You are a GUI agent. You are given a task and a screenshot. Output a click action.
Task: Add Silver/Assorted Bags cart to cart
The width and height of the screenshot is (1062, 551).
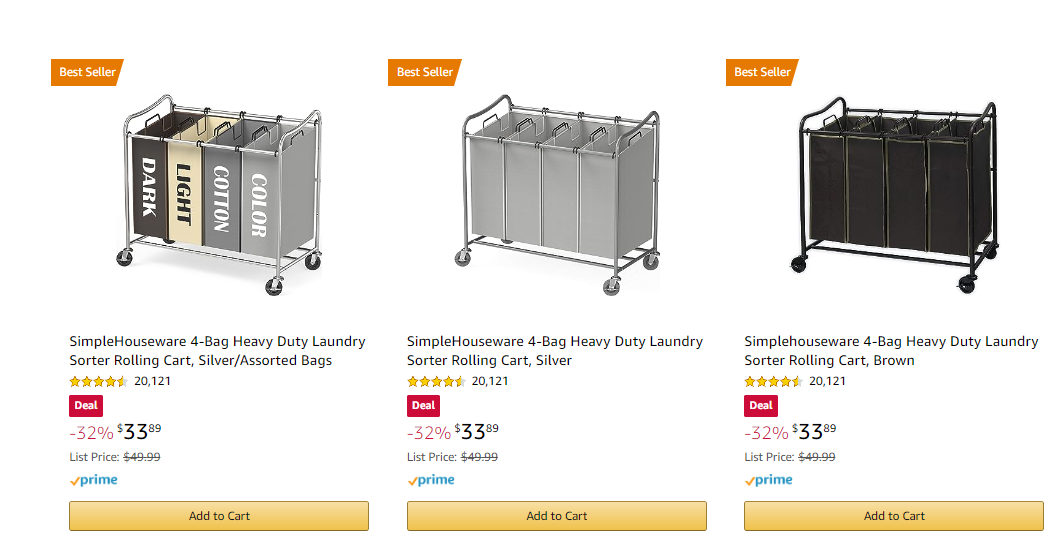pyautogui.click(x=219, y=516)
